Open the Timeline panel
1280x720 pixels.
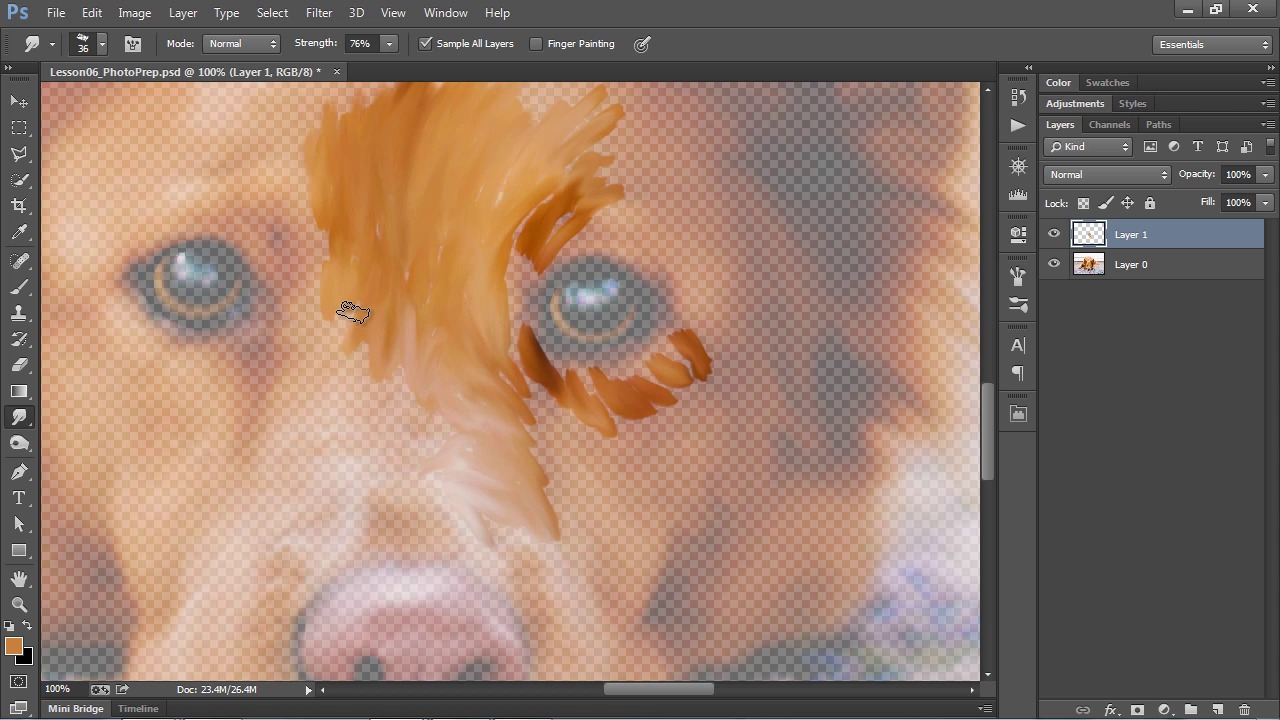138,709
